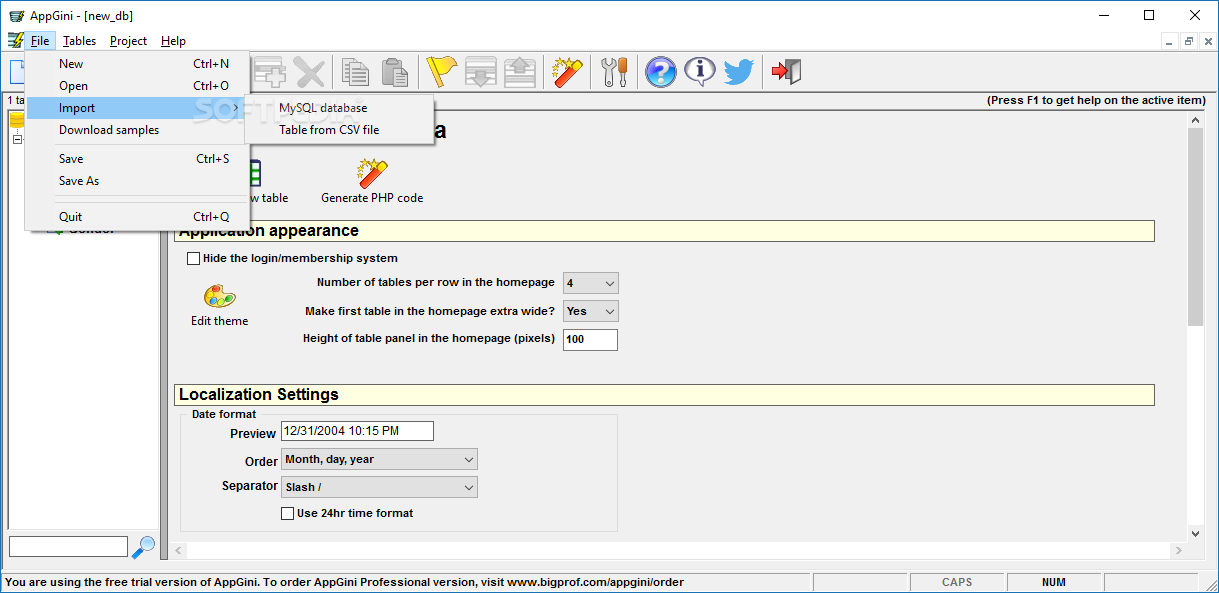Click the yellow flag toolbar icon
Screen dimensions: 1219x593
441,72
